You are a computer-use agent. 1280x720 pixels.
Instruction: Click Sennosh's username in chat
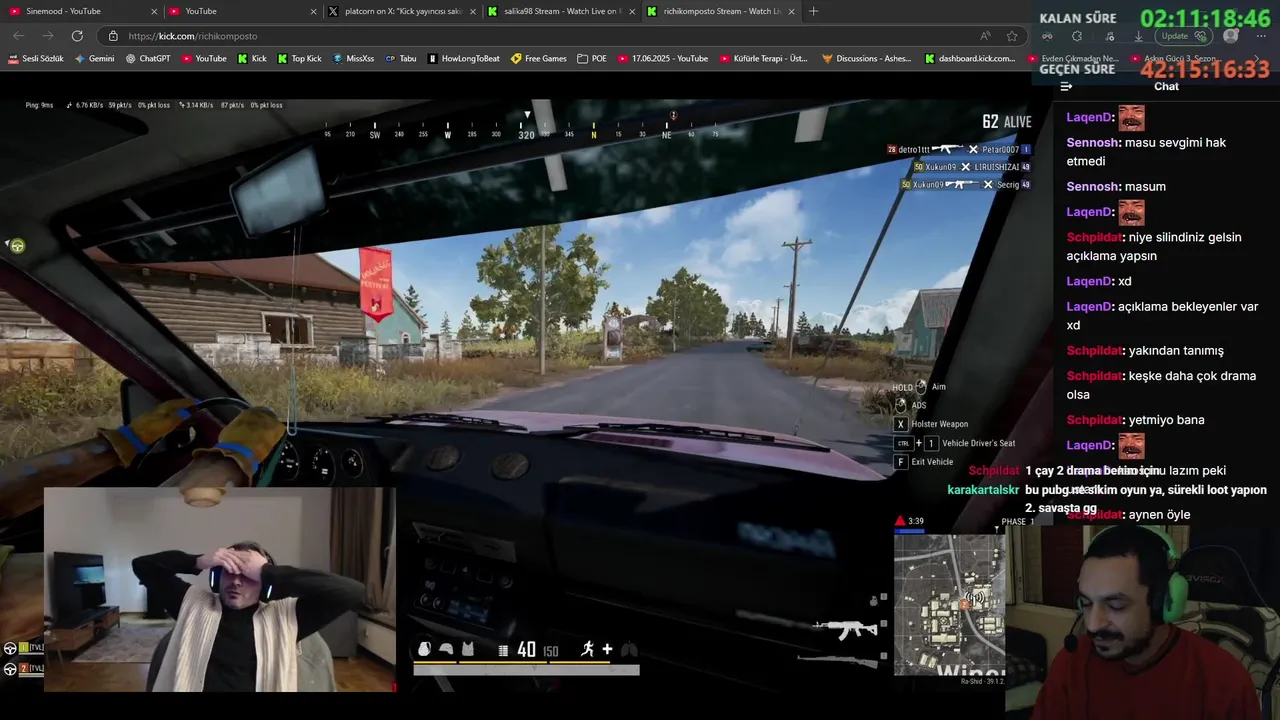(1092, 142)
